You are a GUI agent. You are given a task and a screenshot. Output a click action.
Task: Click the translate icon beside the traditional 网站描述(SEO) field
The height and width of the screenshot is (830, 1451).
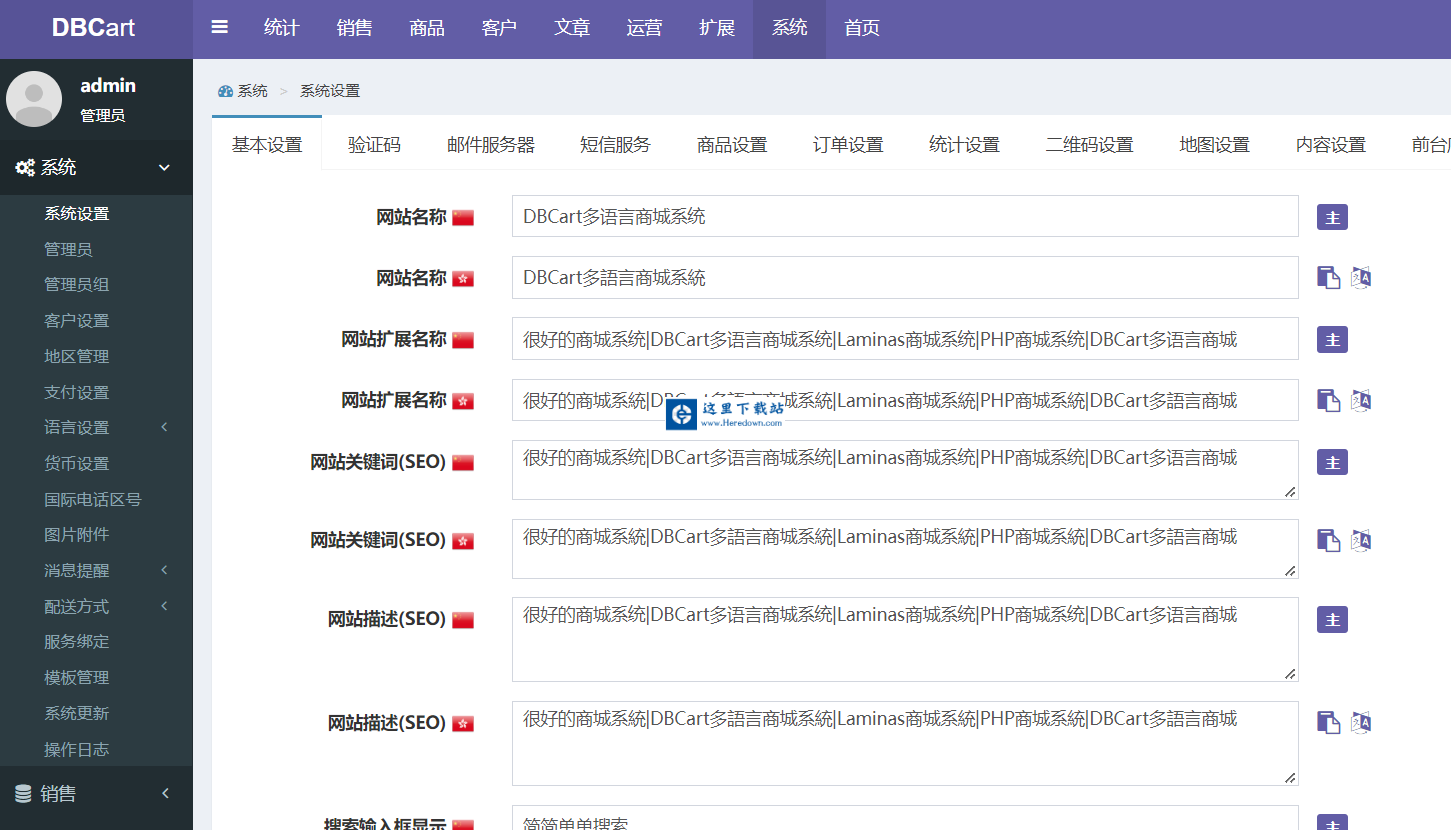[1361, 722]
